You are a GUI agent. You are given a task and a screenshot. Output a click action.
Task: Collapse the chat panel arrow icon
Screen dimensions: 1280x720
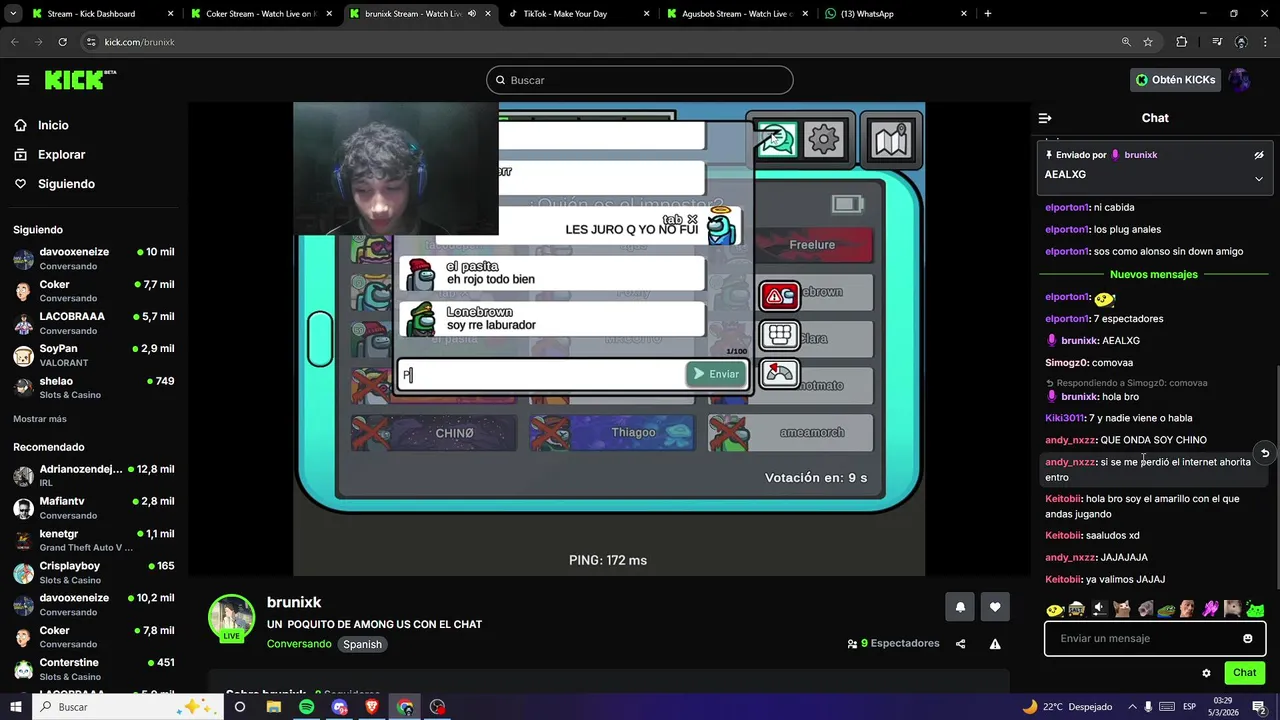click(x=1045, y=118)
